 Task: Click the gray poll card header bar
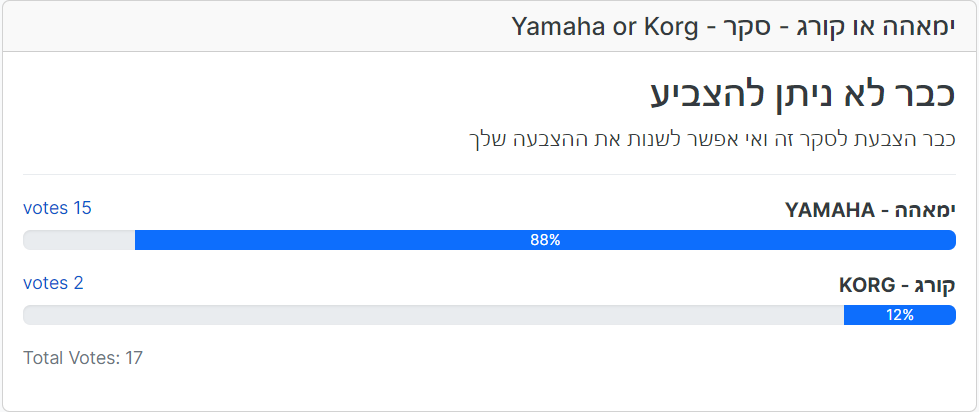coord(490,27)
